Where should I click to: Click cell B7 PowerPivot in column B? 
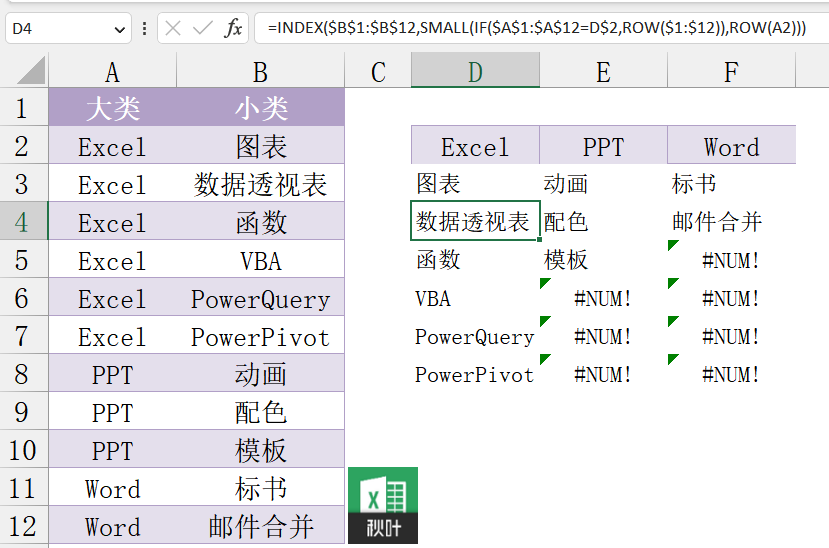coord(260,336)
